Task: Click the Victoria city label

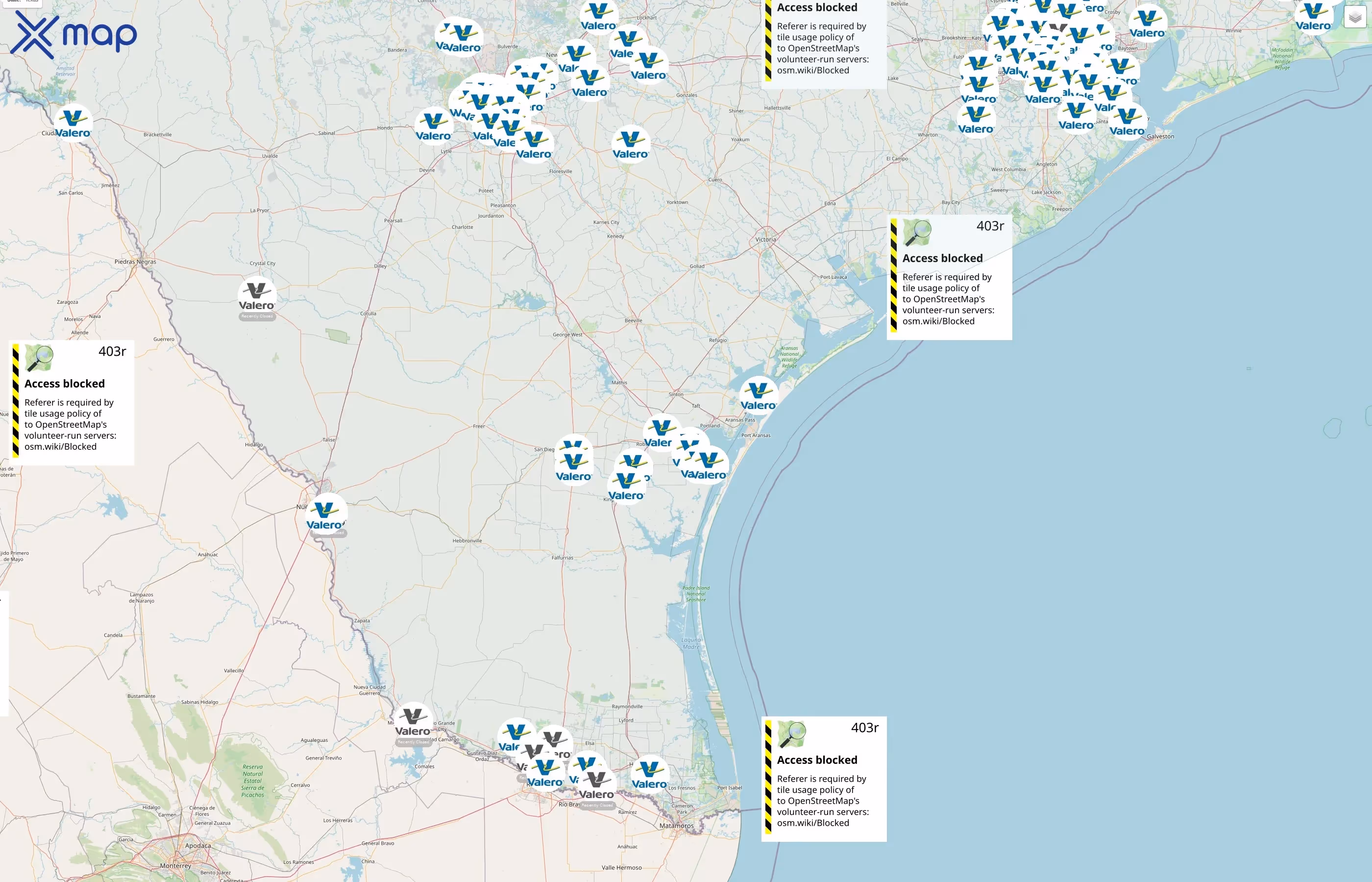Action: pos(765,240)
